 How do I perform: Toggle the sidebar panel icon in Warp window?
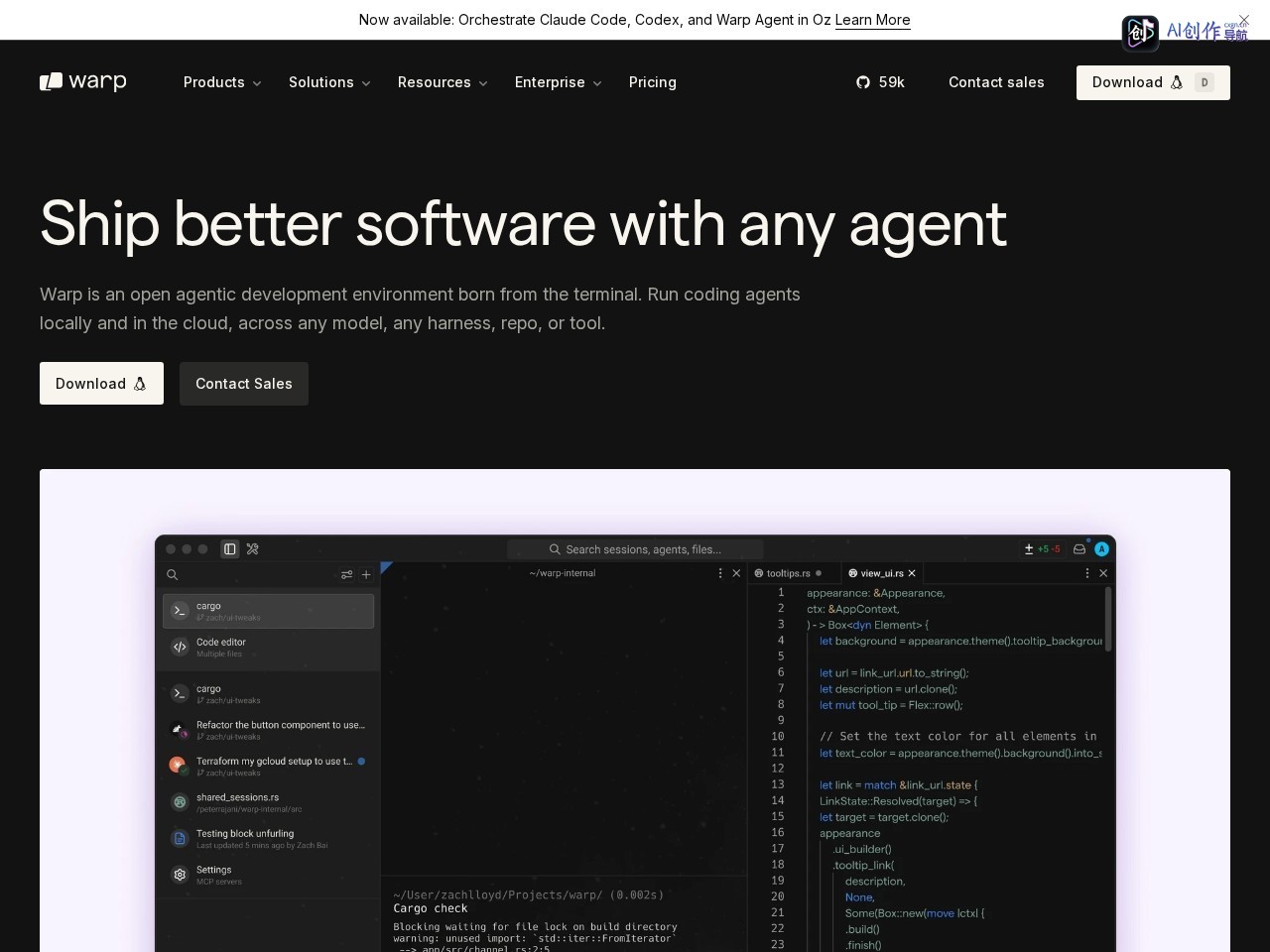(x=230, y=549)
